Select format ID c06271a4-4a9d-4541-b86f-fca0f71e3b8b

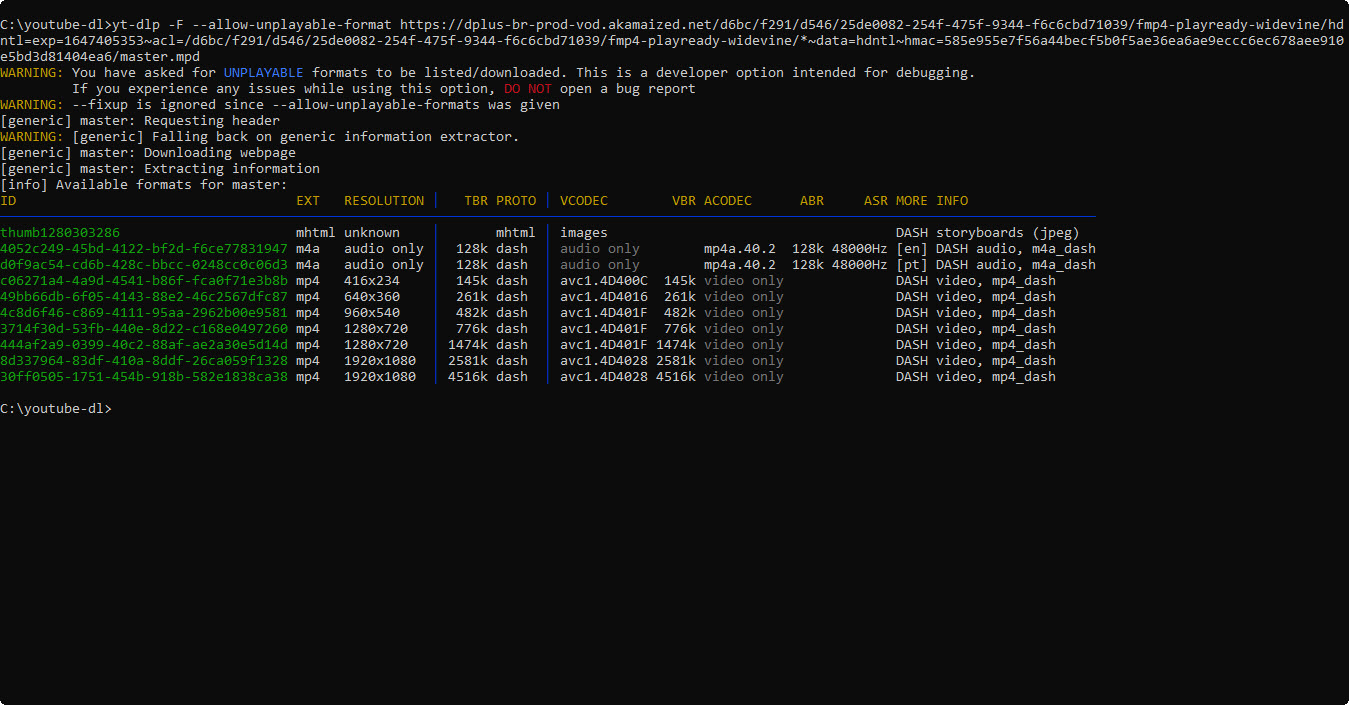click(144, 281)
